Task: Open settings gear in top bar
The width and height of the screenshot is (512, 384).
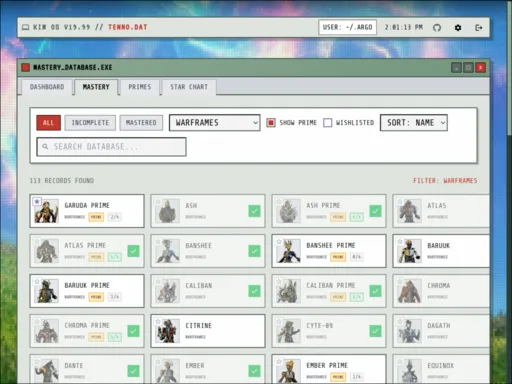Action: click(x=458, y=28)
